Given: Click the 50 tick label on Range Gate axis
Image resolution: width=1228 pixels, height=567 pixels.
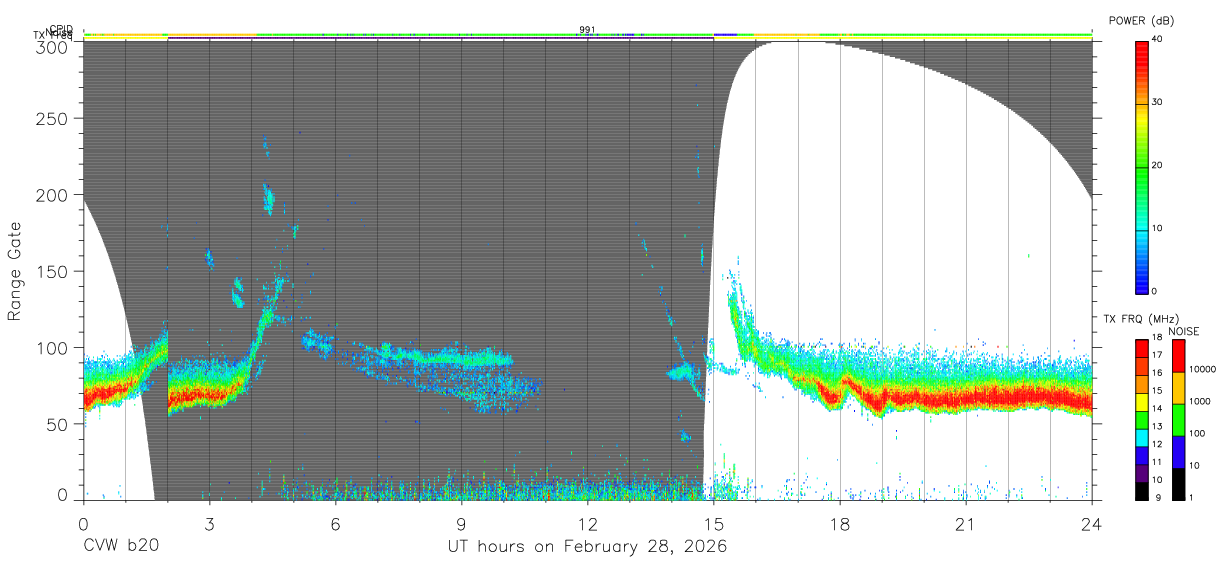Looking at the screenshot, I should pos(58,423).
